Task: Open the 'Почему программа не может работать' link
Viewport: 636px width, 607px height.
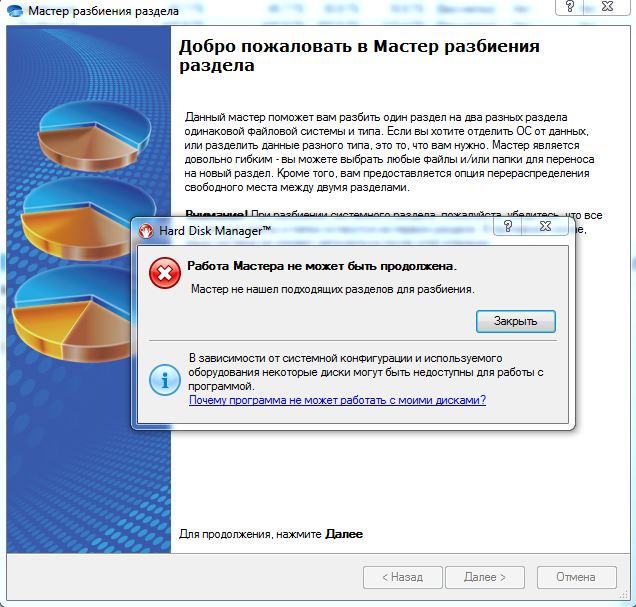Action: click(x=337, y=400)
